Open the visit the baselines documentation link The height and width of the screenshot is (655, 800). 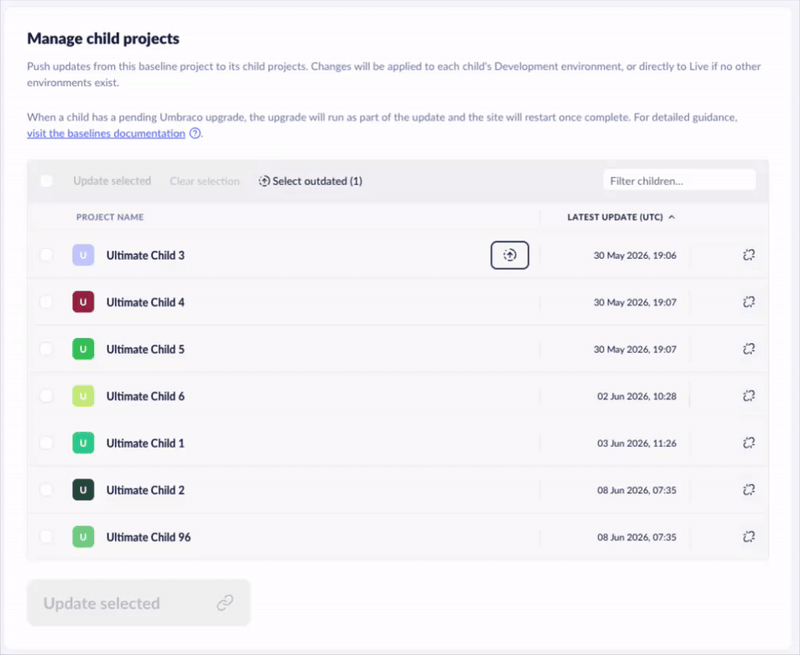[106, 134]
